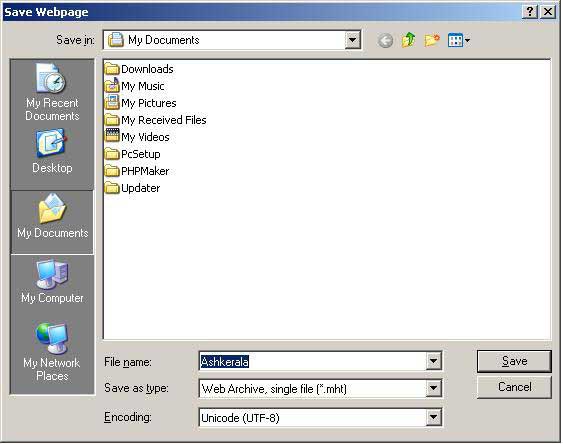Click the help question mark button
Viewport: 563px width, 444px height.
(530, 12)
